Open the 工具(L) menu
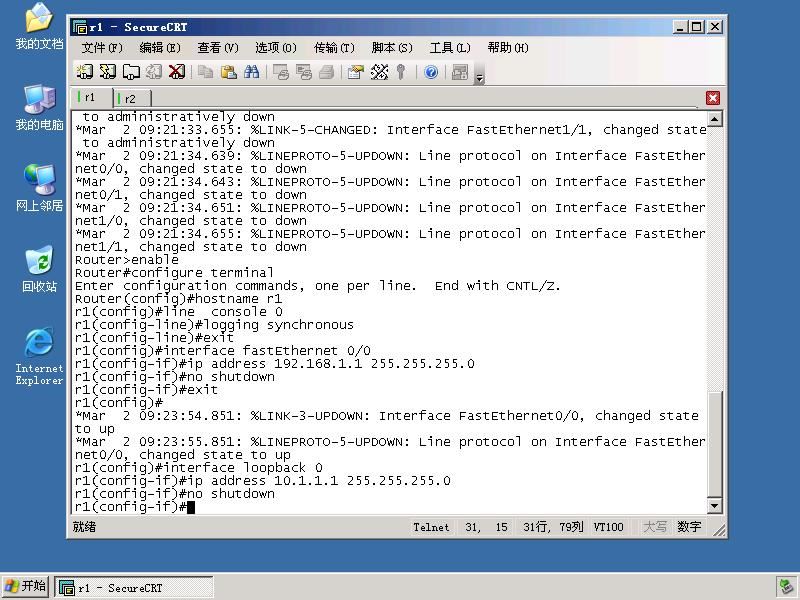Screen dimensions: 800x600 [450, 48]
